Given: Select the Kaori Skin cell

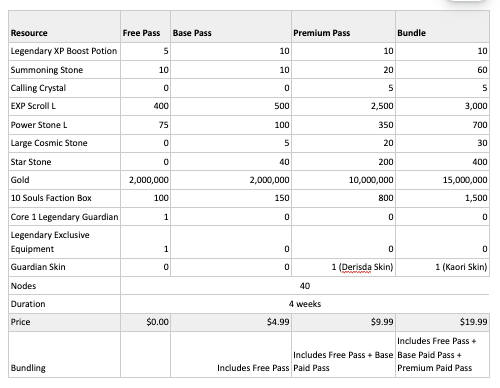Looking at the screenshot, I should tap(442, 267).
